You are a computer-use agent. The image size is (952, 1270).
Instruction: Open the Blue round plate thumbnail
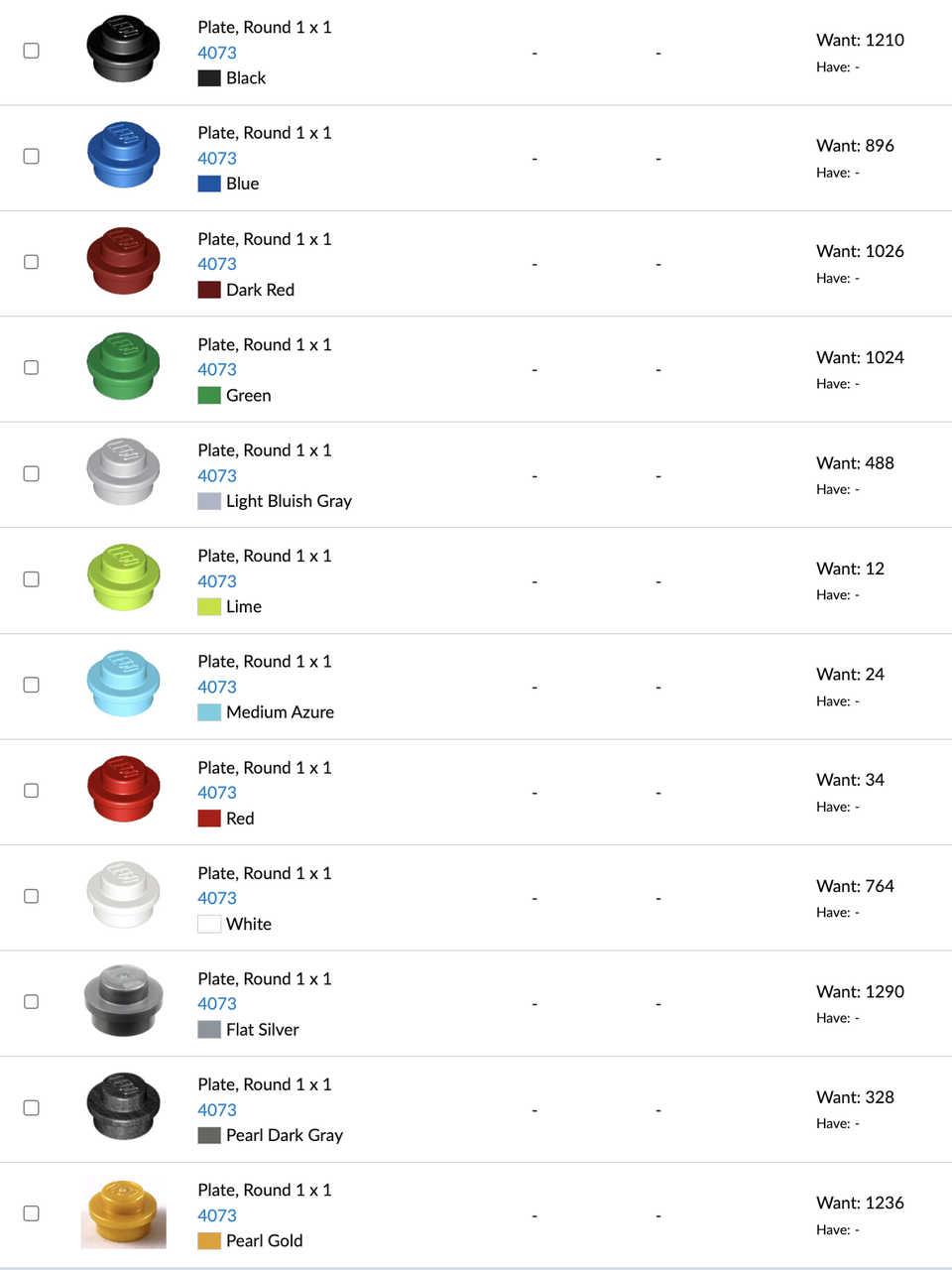pyautogui.click(x=123, y=156)
